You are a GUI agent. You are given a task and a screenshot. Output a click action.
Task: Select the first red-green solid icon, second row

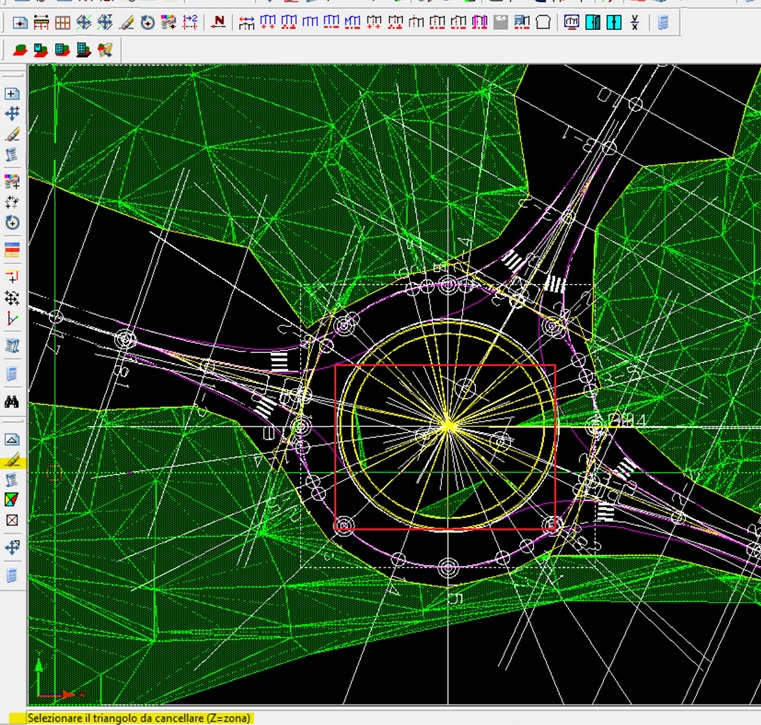(20, 48)
